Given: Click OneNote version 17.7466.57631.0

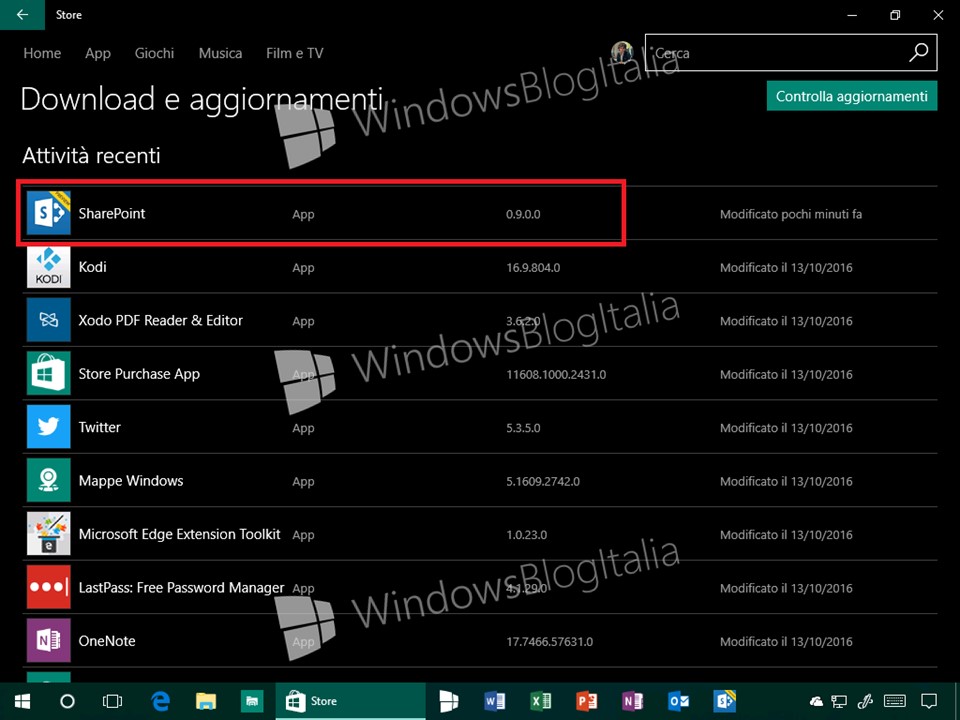Looking at the screenshot, I should tap(550, 642).
